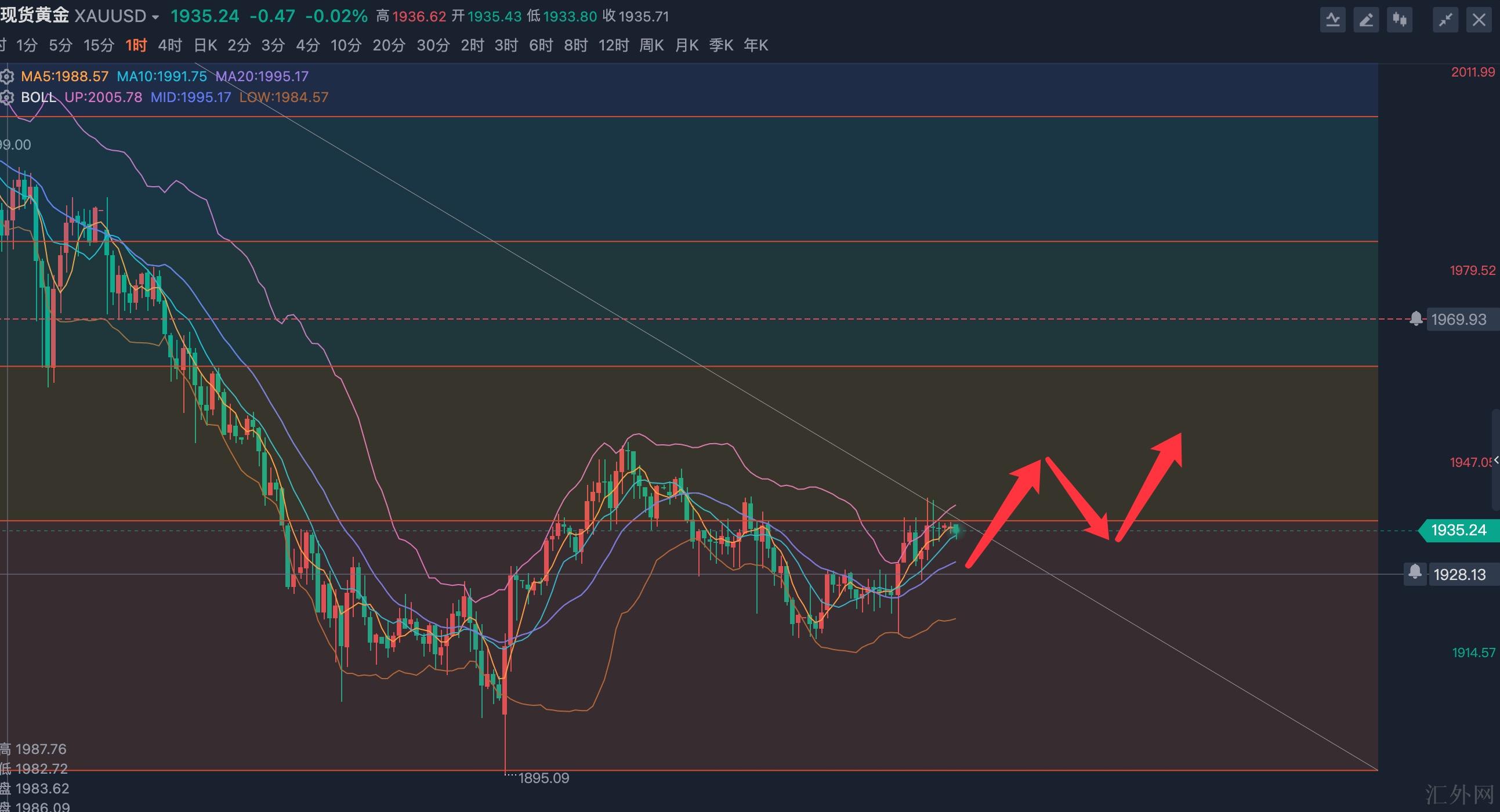Open MA indicator settings gear
Viewport: 1500px width, 812px height.
tap(7, 76)
